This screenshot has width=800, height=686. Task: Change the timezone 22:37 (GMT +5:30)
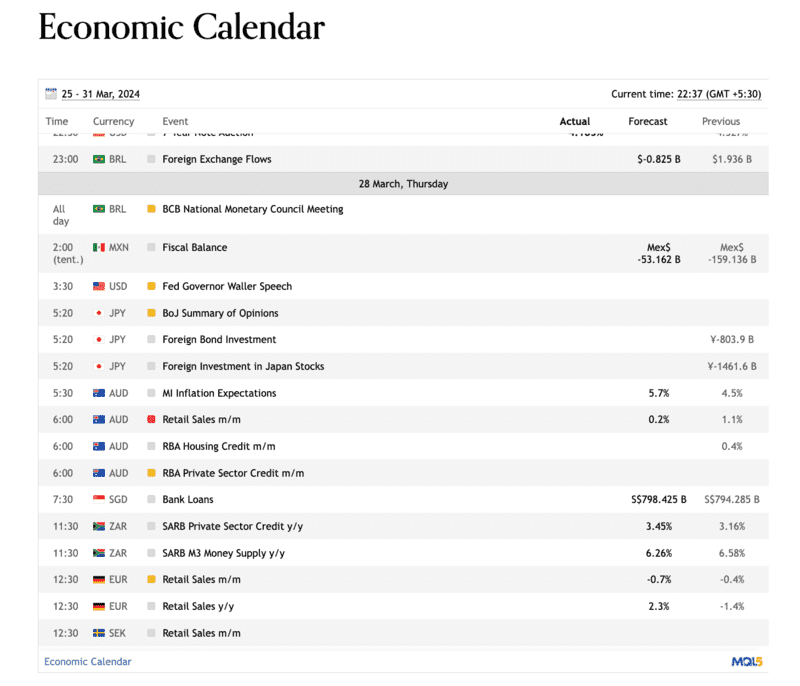[x=719, y=94]
